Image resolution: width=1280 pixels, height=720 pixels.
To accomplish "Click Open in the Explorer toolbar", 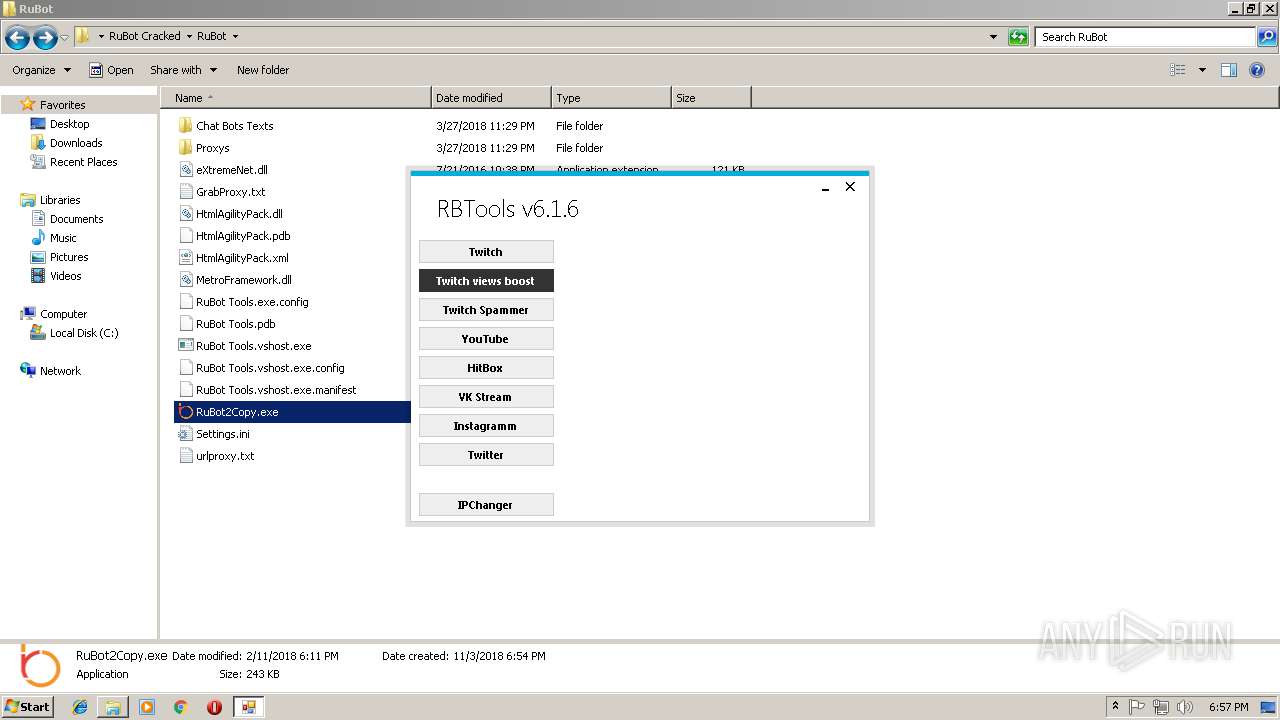I will (x=111, y=70).
